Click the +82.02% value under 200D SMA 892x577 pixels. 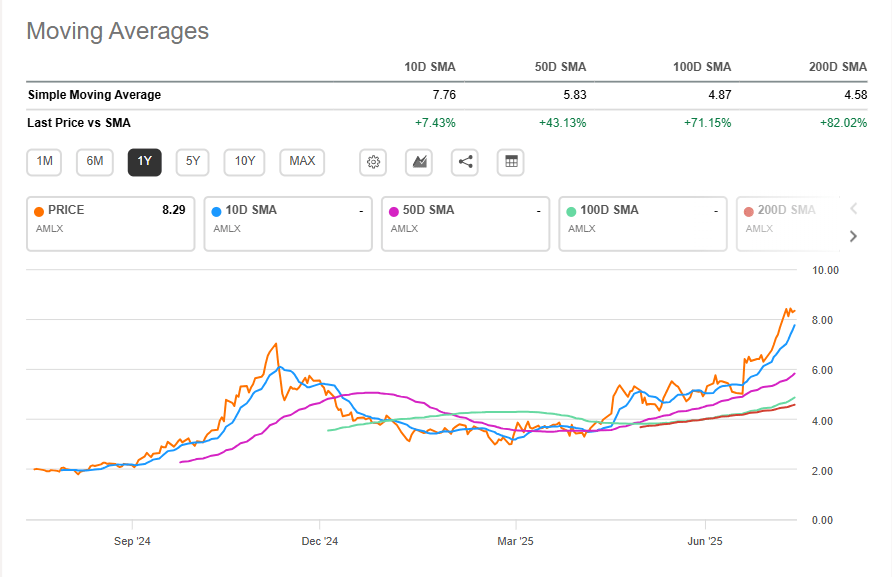(845, 121)
